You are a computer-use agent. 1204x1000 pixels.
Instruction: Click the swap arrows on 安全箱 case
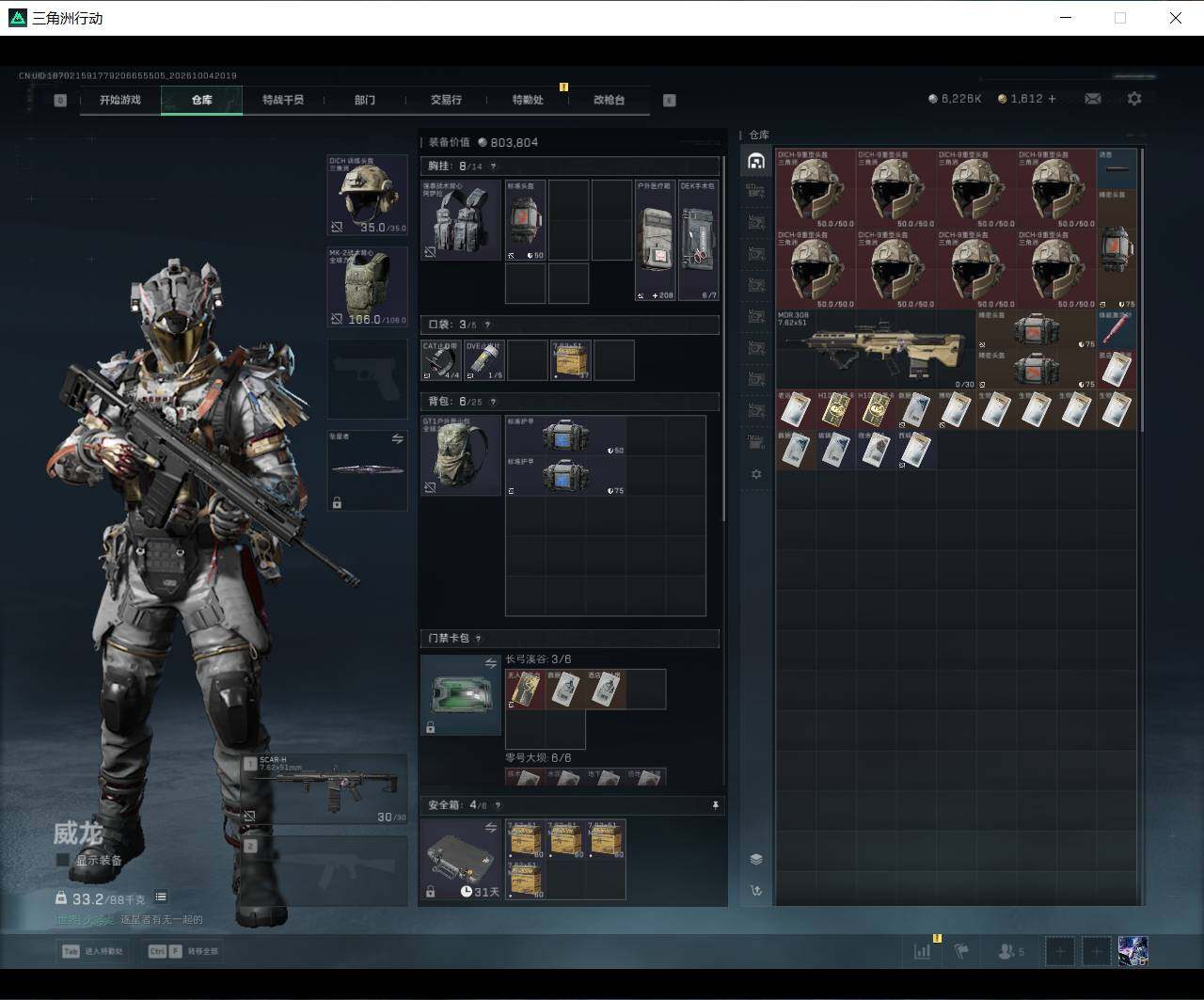pos(490,828)
